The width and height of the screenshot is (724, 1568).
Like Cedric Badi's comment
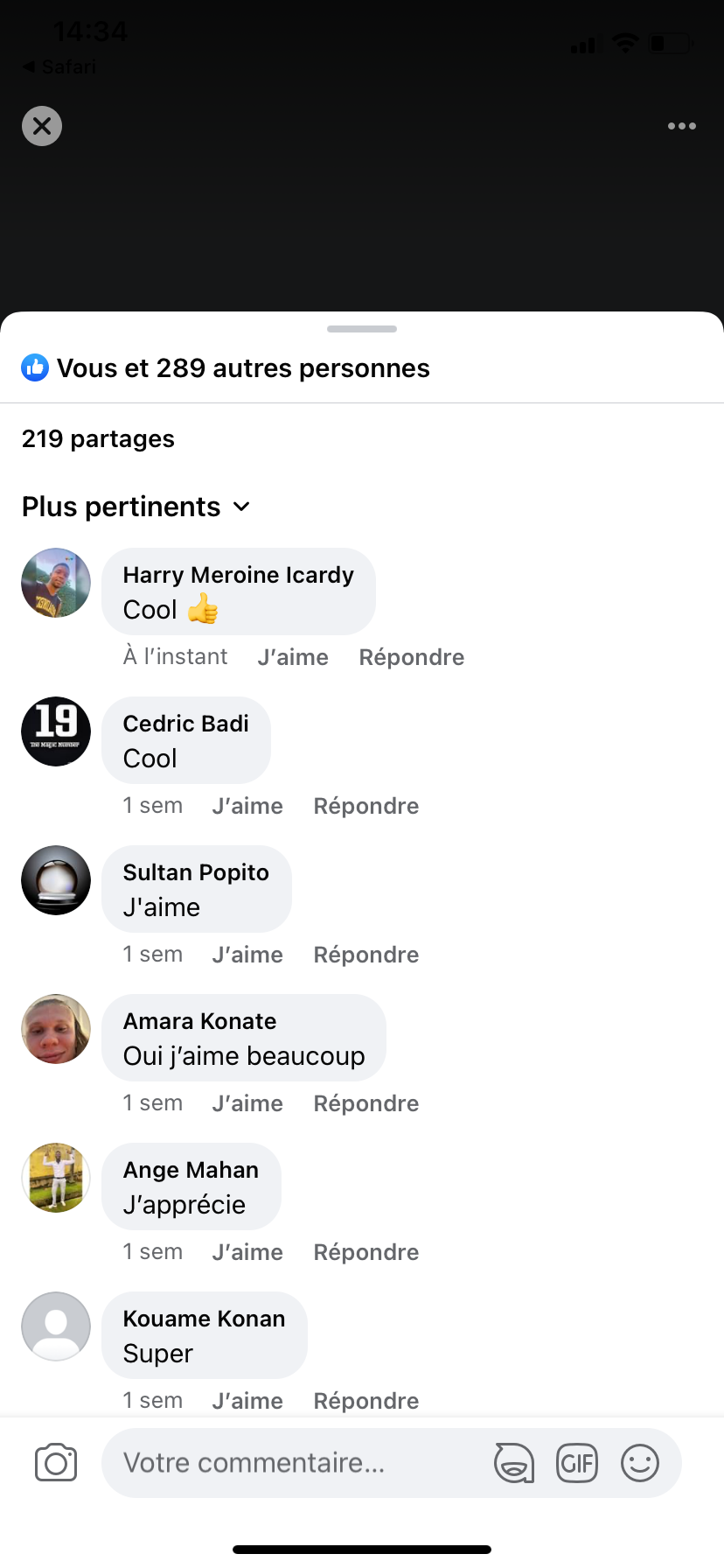247,806
